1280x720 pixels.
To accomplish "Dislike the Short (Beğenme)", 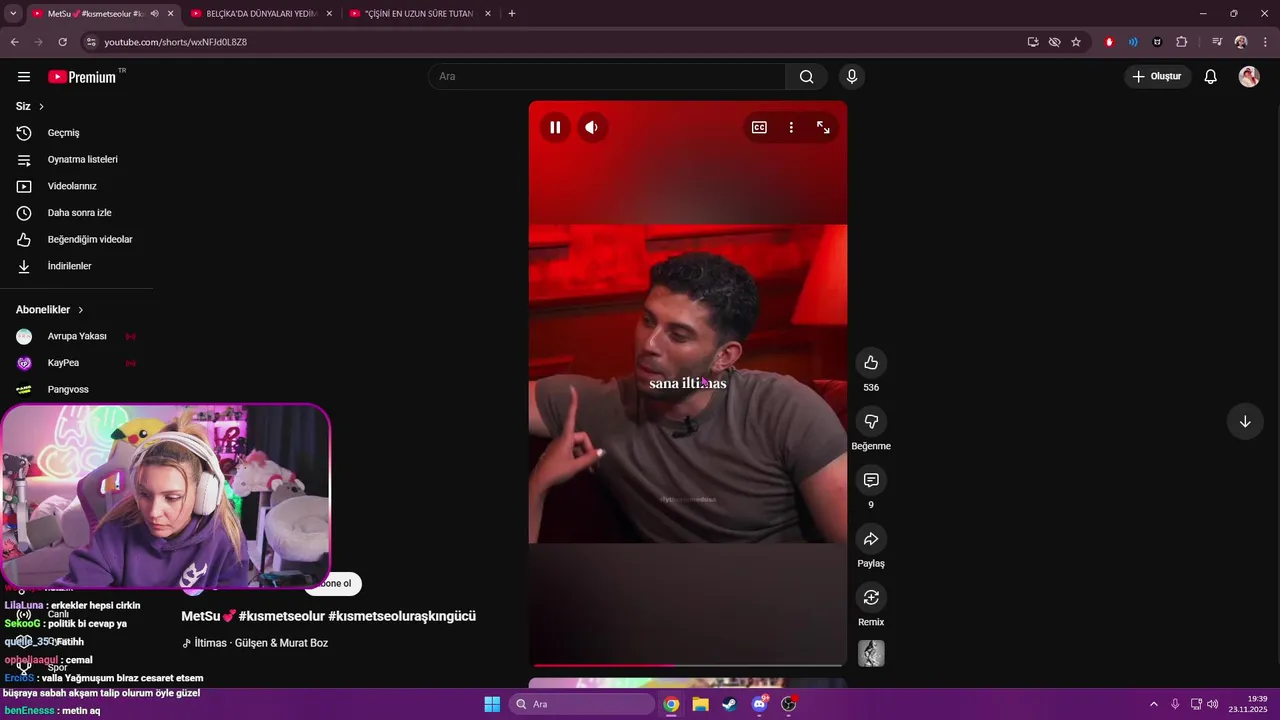I will tap(871, 422).
